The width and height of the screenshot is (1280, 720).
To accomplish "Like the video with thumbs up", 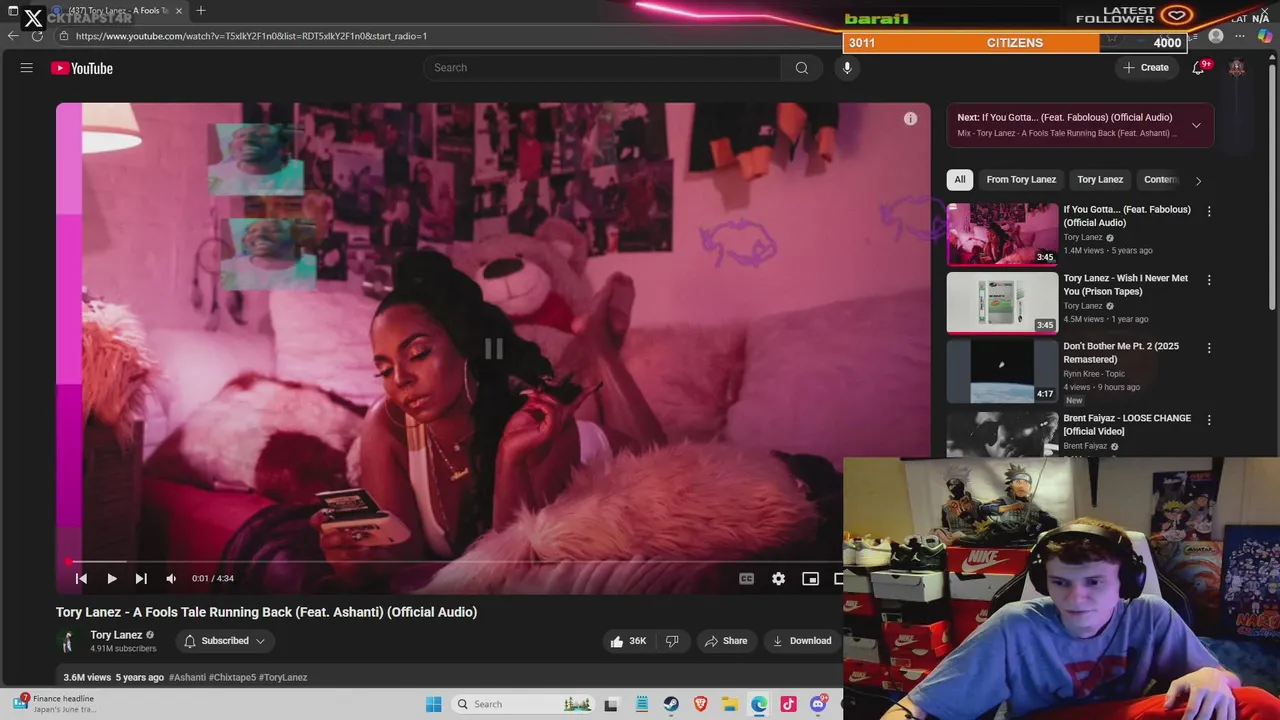I will [x=628, y=641].
